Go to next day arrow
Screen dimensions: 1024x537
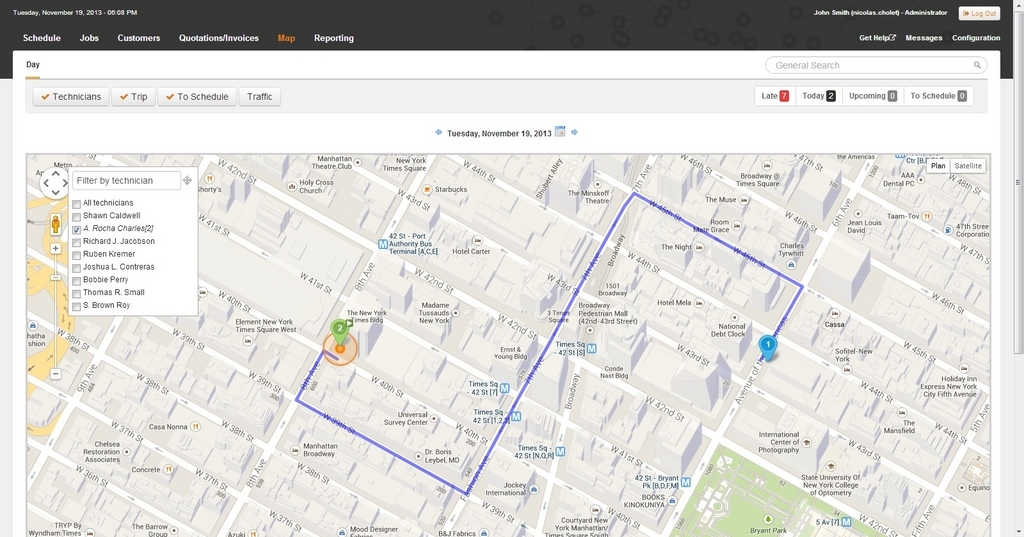(x=575, y=133)
